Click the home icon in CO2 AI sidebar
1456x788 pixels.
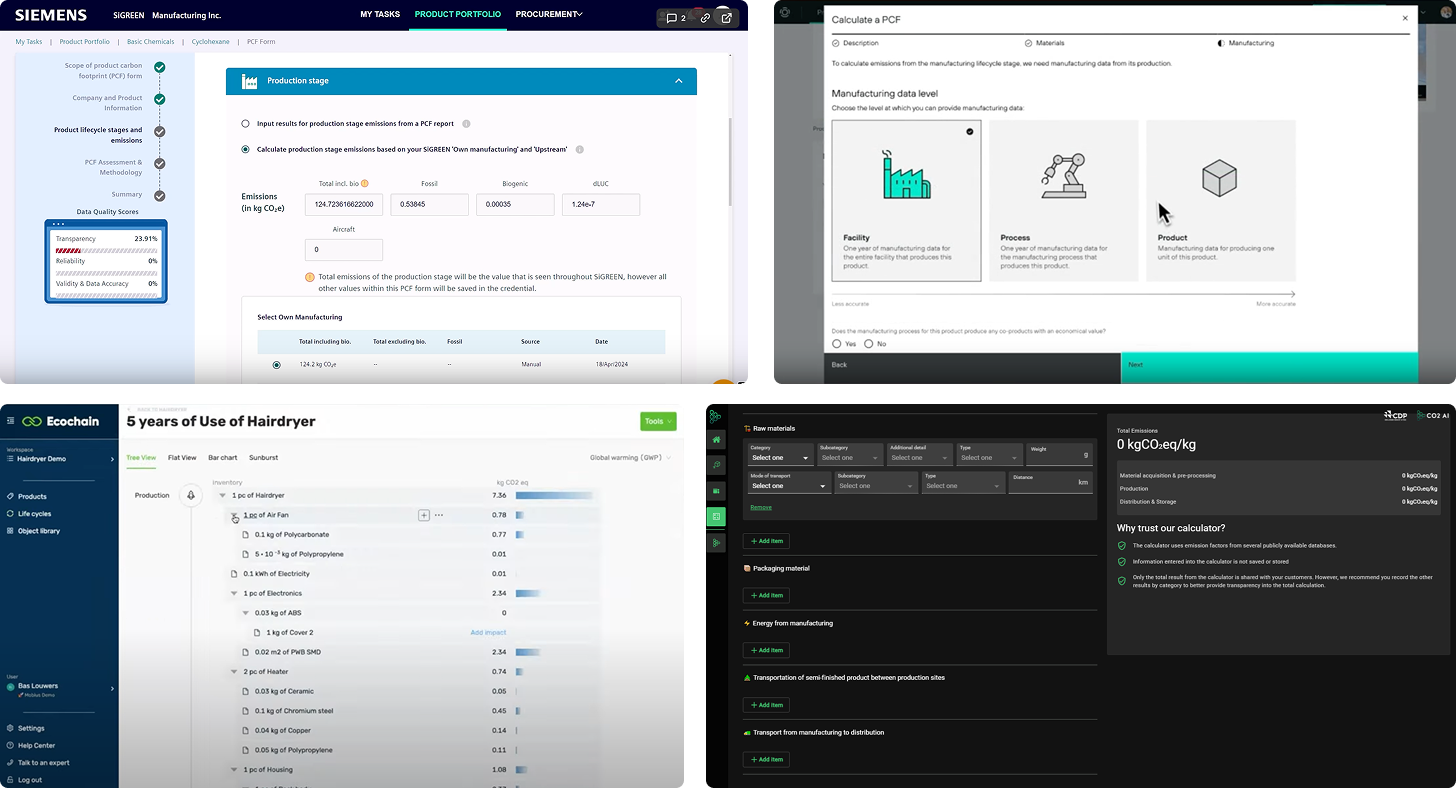point(716,439)
